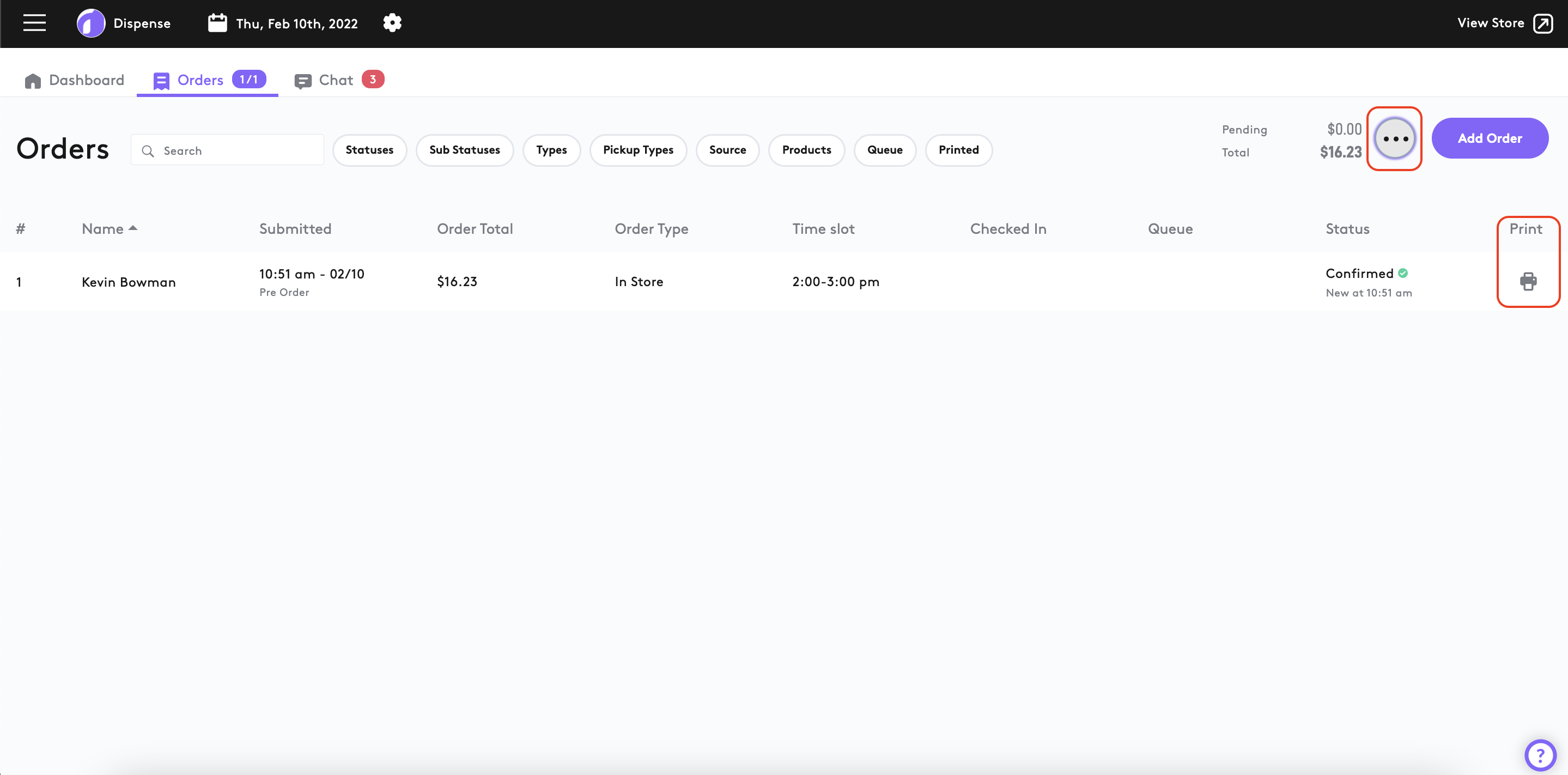The height and width of the screenshot is (775, 1568).
Task: Open the Source filter dropdown
Action: click(x=727, y=150)
